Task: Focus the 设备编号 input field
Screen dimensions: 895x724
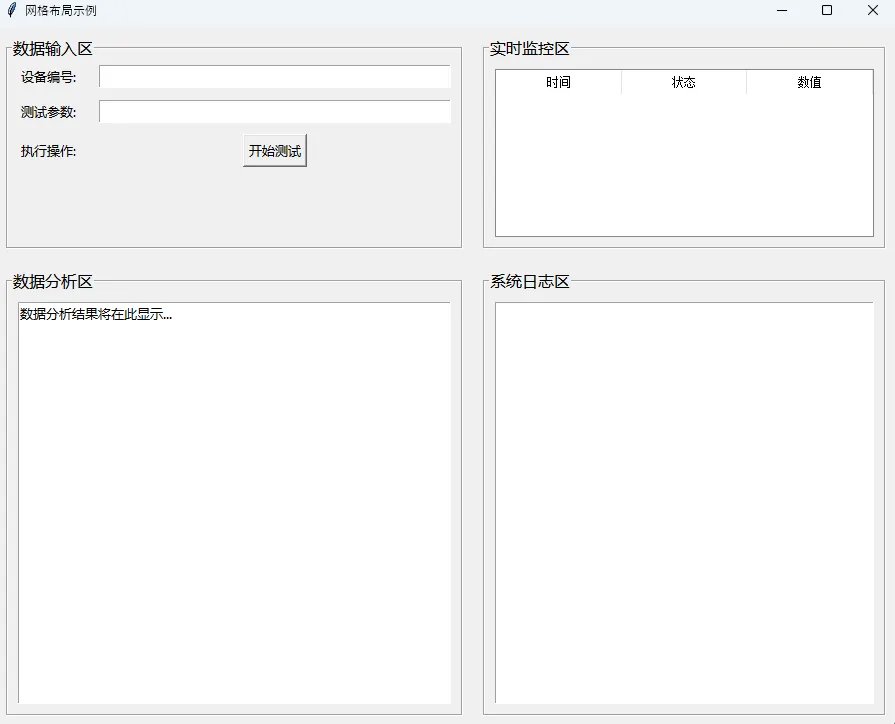Action: [x=274, y=77]
